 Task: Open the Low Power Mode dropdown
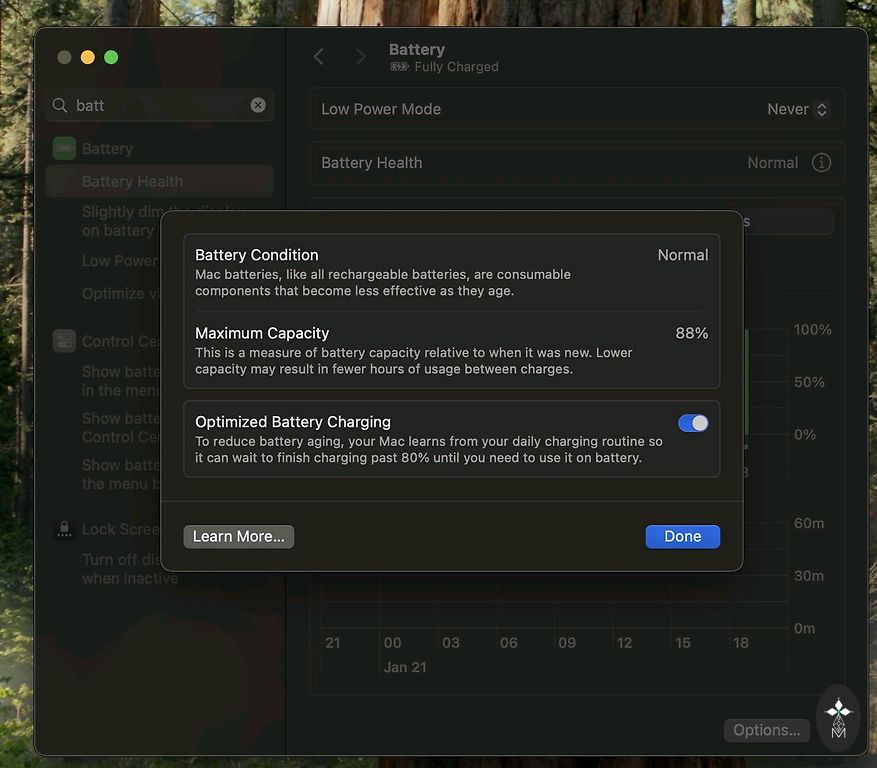797,110
